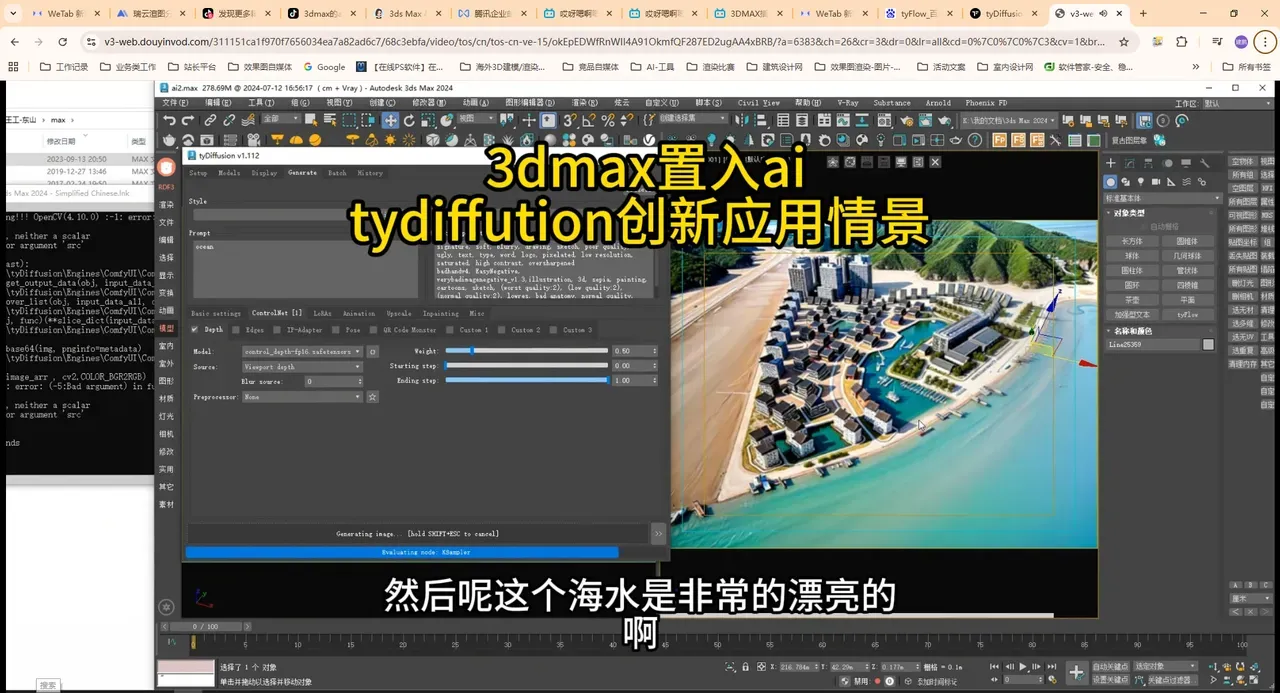Open the Model control_depth dropdown
Image resolution: width=1280 pixels, height=693 pixels.
pos(302,352)
